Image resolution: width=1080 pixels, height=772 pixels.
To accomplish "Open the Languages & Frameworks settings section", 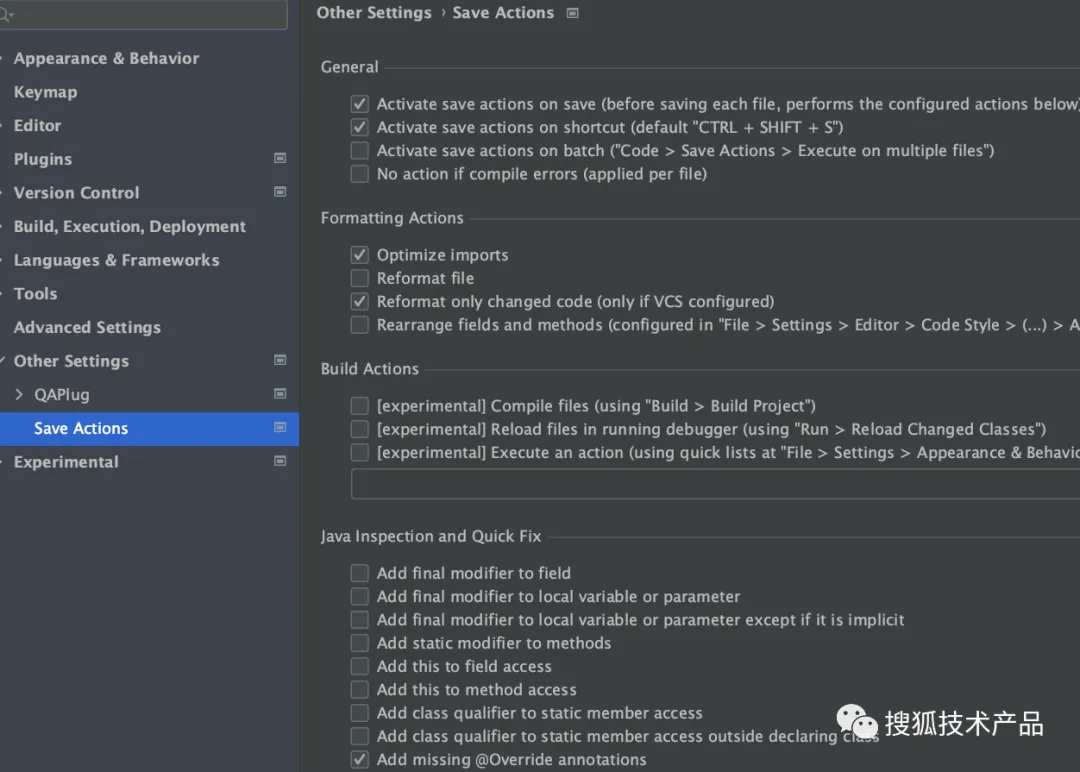I will pyautogui.click(x=116, y=260).
